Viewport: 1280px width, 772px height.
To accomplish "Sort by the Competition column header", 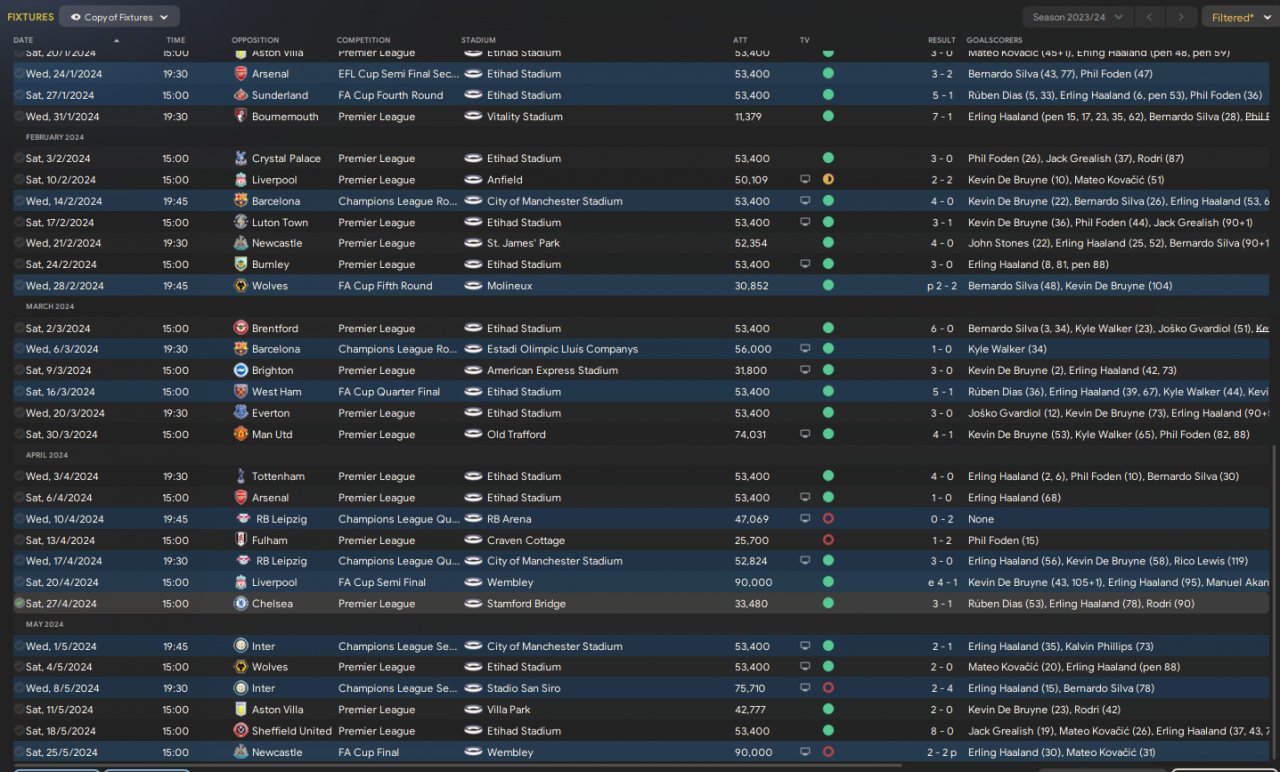I will 364,40.
